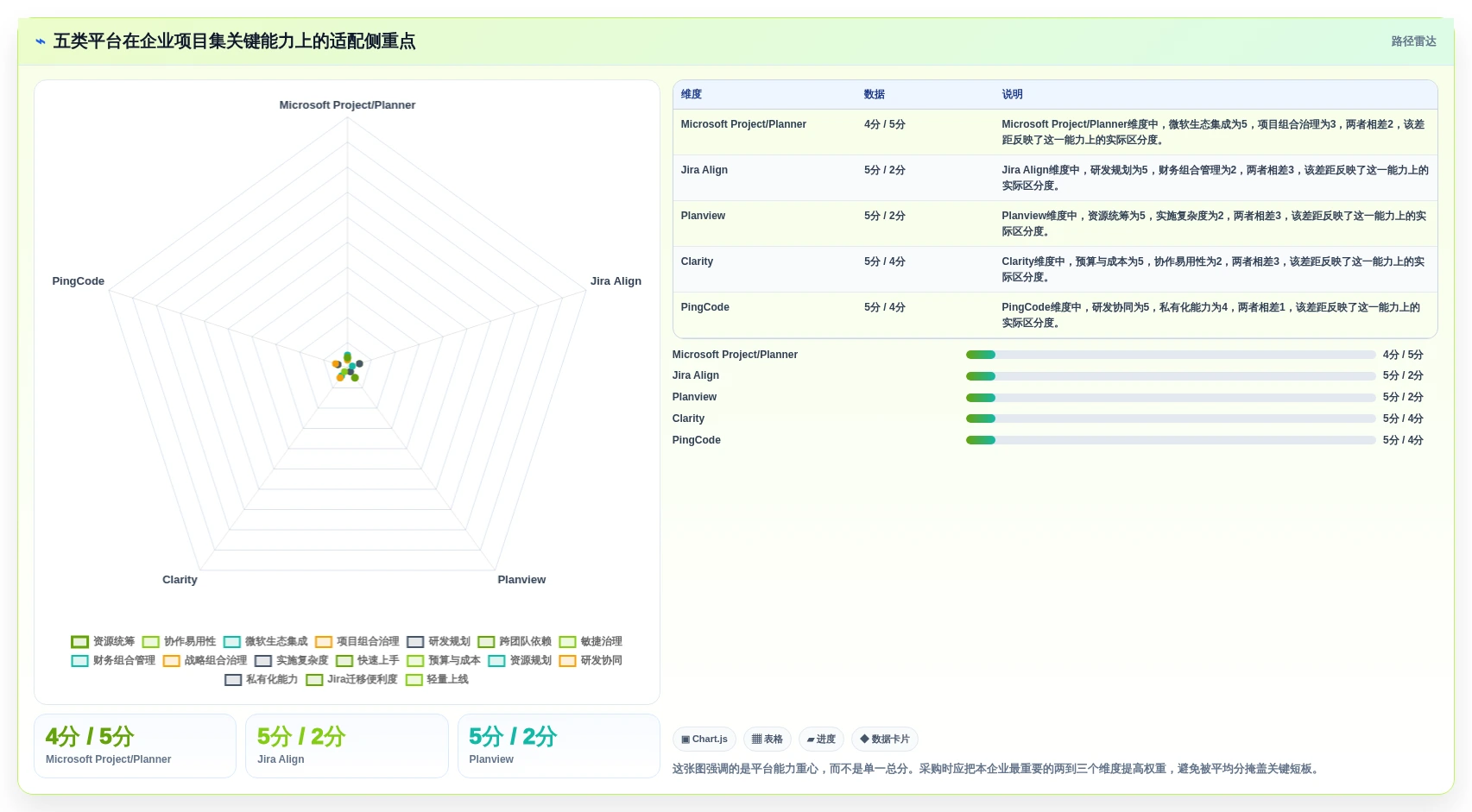
Task: Click the 路径雷达 label at top right
Action: [x=1413, y=41]
